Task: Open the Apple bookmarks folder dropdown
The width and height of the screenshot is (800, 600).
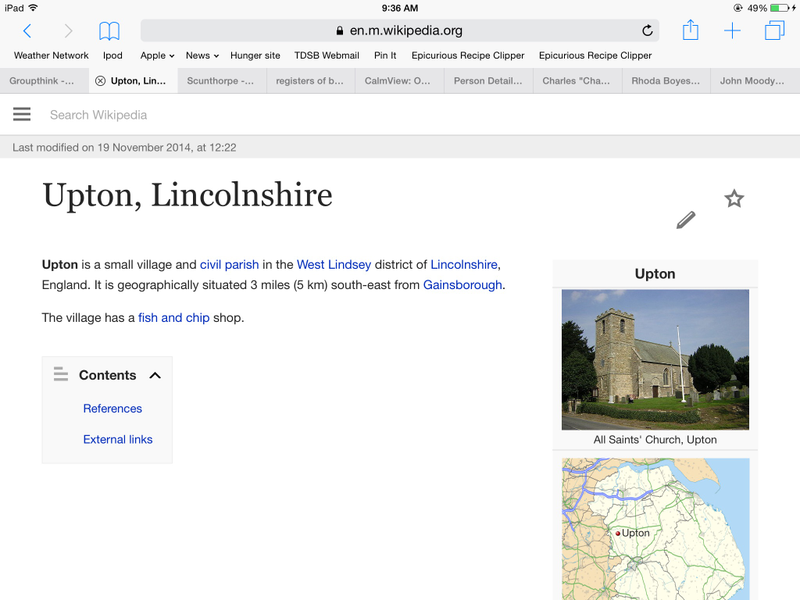Action: click(157, 55)
